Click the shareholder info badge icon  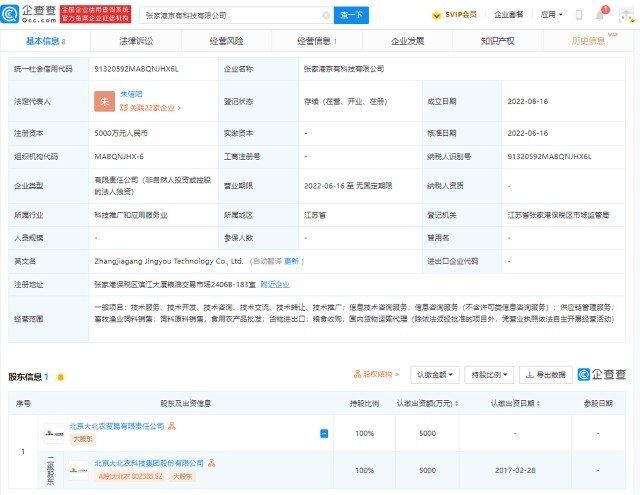coord(60,377)
